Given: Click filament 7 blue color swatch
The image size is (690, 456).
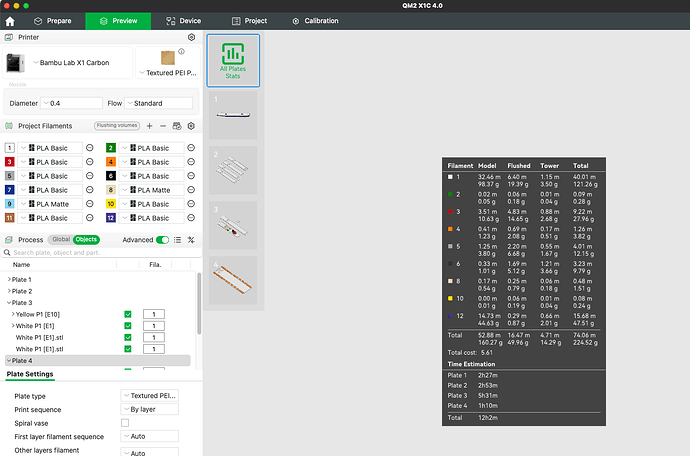Looking at the screenshot, I should [x=9, y=190].
